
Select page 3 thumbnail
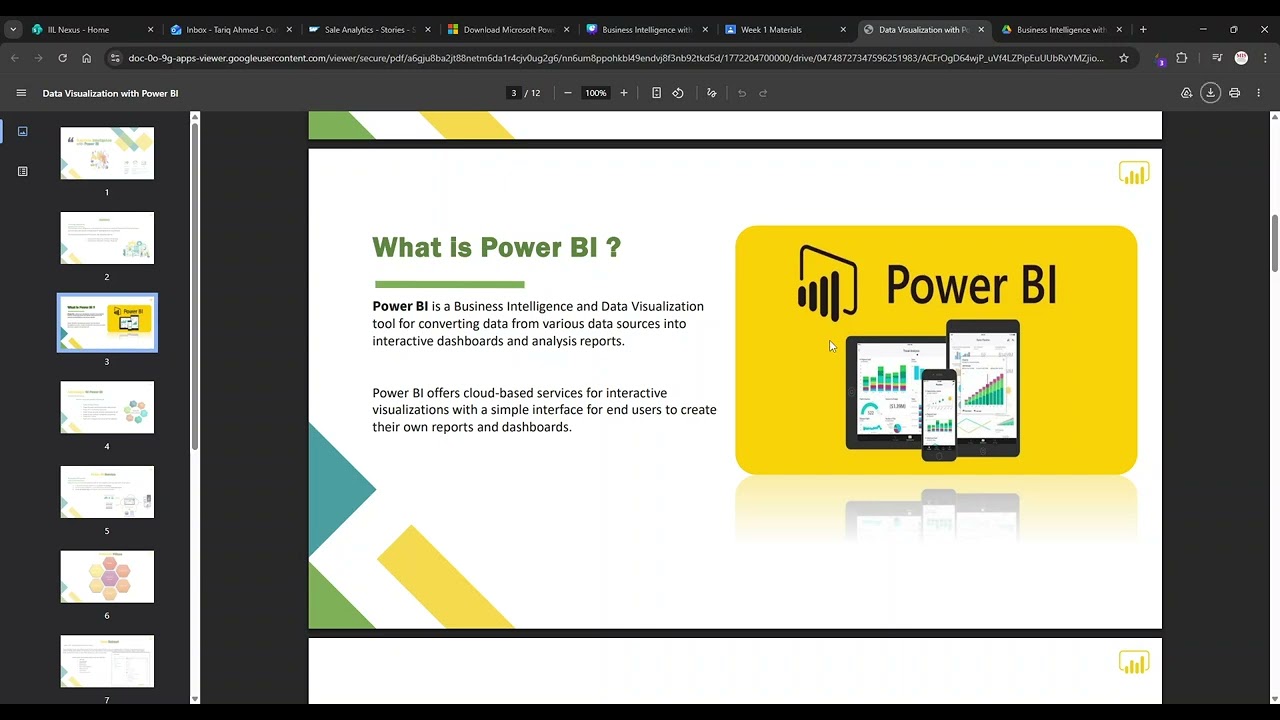[107, 322]
